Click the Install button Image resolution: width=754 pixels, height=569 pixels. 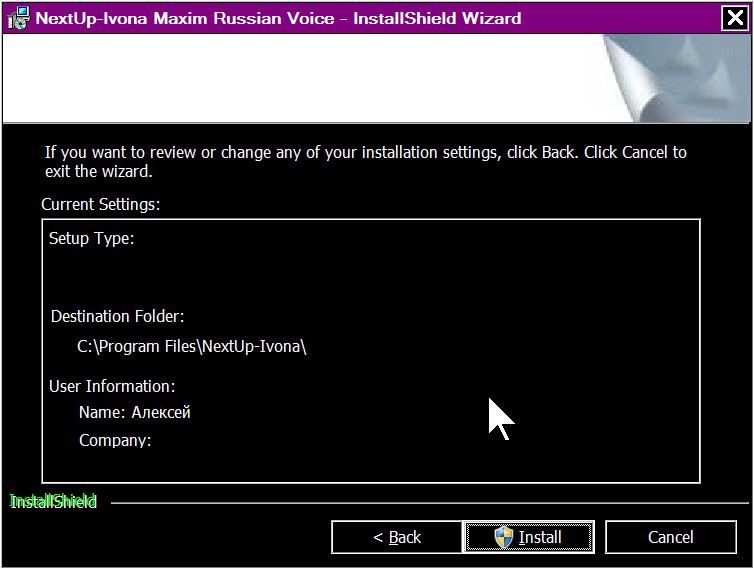528,537
